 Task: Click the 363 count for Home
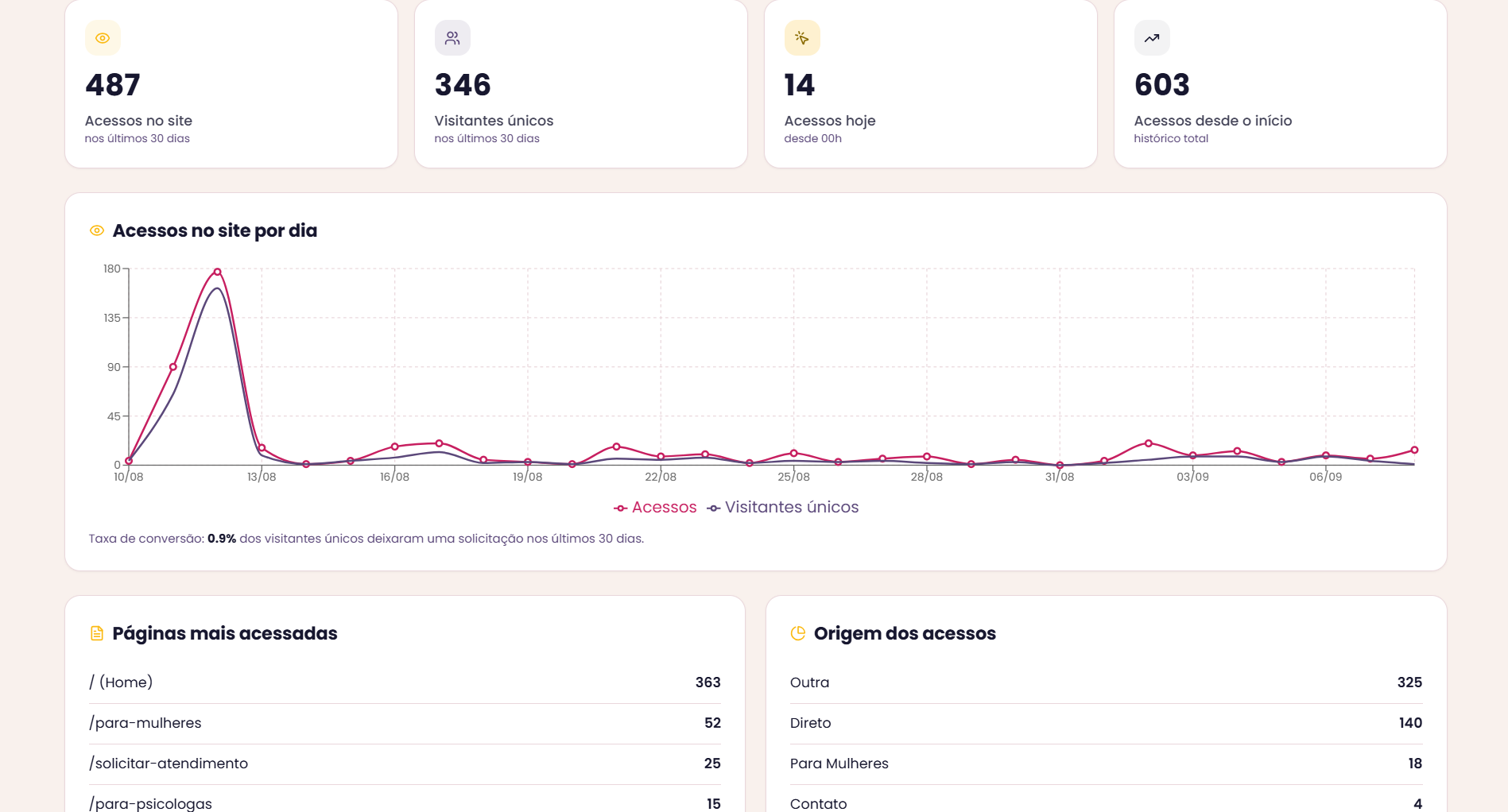click(707, 682)
